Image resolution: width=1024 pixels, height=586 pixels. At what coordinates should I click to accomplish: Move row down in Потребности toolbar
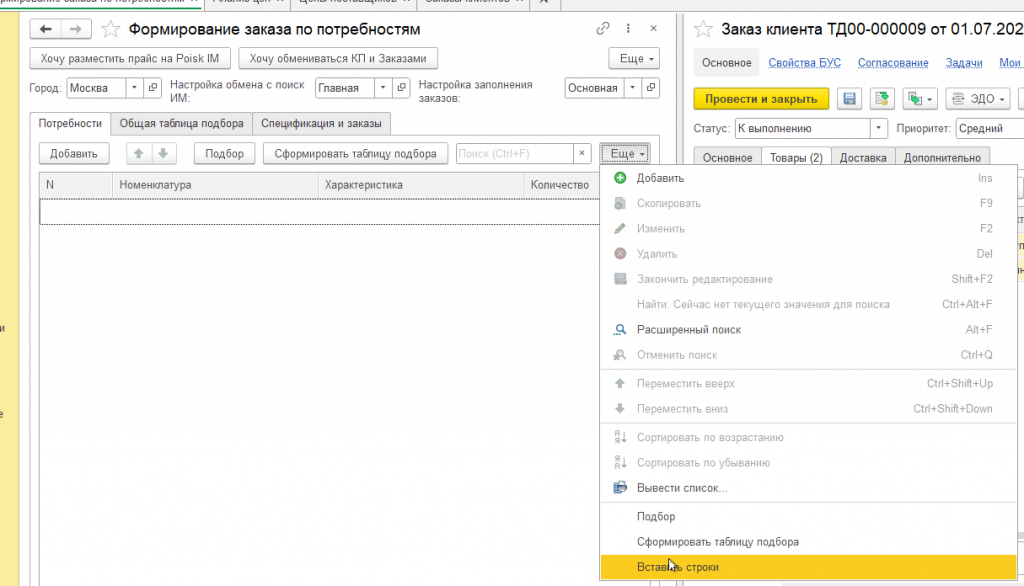(163, 154)
